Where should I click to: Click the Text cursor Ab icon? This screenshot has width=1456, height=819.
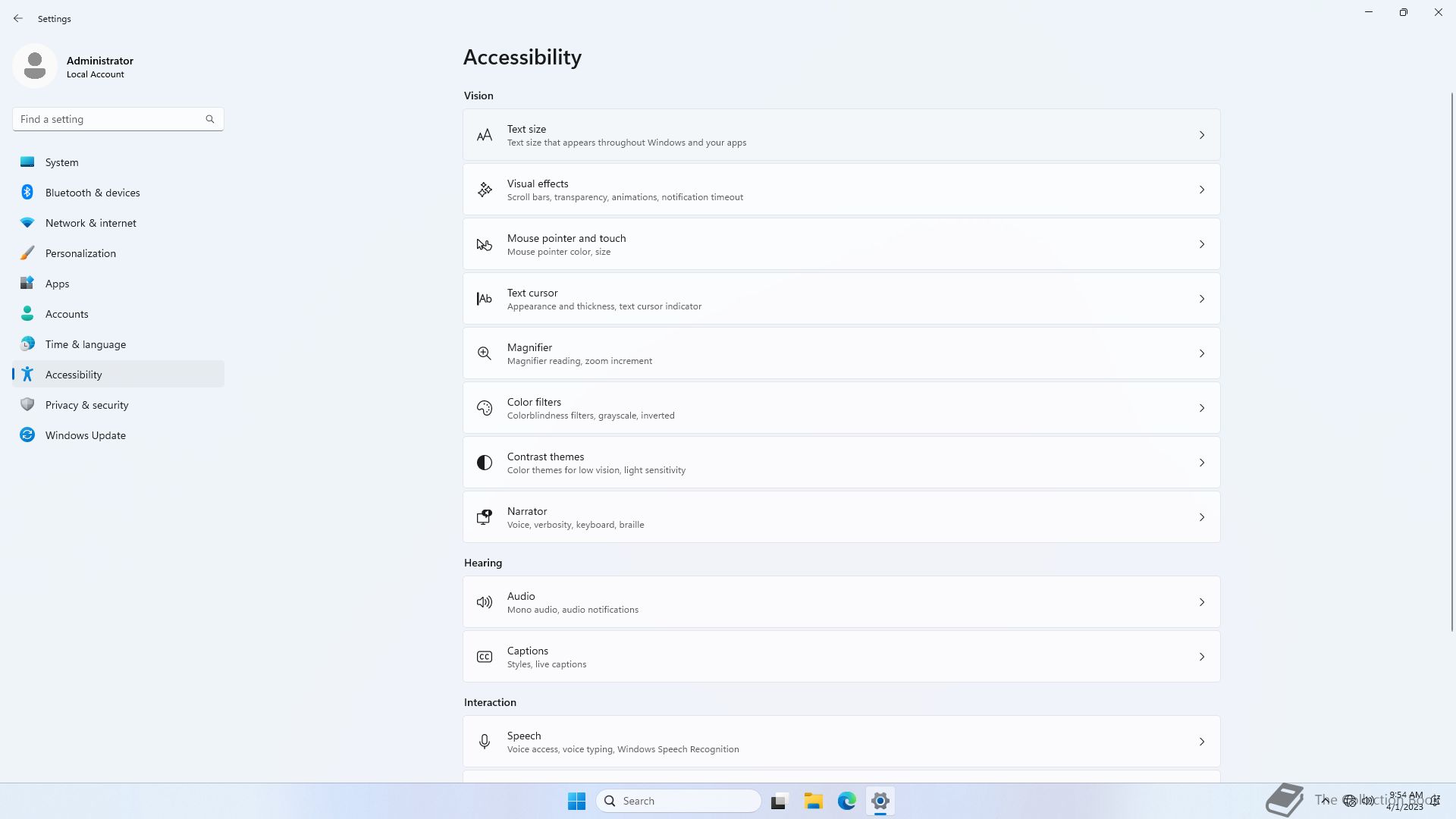485,299
